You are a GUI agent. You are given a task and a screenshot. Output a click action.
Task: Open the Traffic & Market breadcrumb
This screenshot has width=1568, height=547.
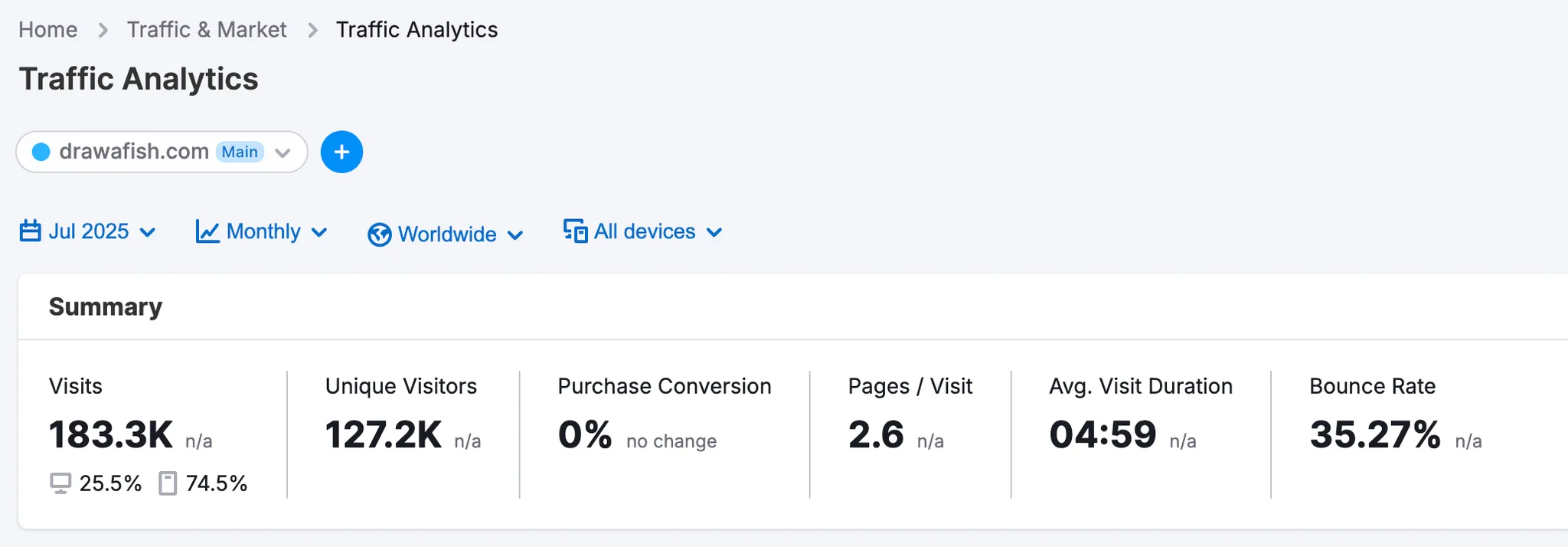coord(207,30)
